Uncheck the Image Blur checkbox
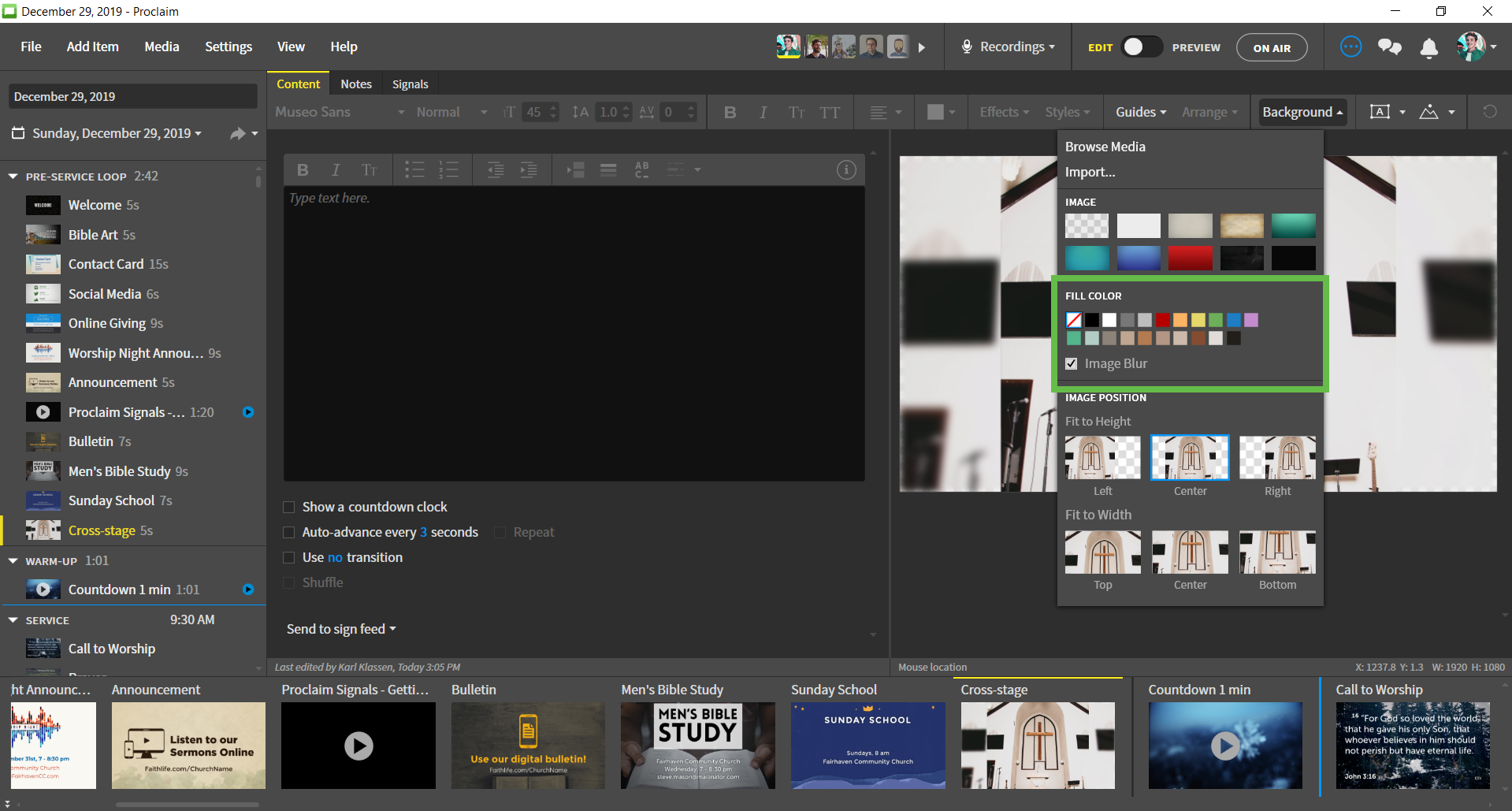 click(1072, 363)
